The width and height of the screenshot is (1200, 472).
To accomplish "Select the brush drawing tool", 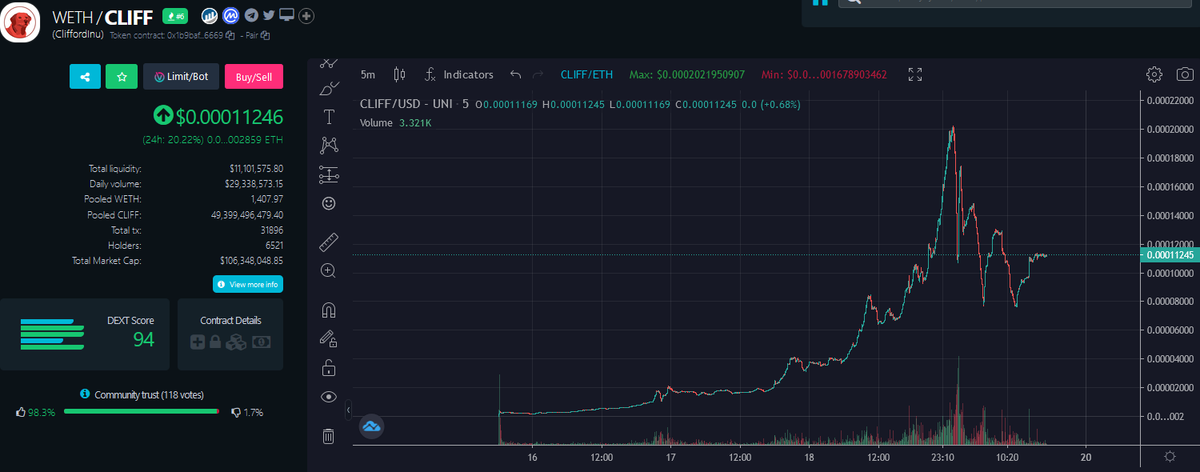I will pos(328,89).
